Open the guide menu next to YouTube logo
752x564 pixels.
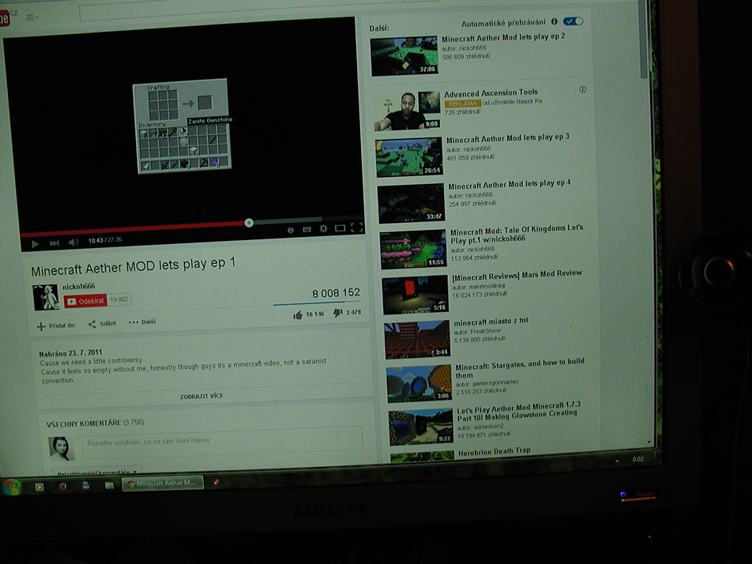(31, 17)
